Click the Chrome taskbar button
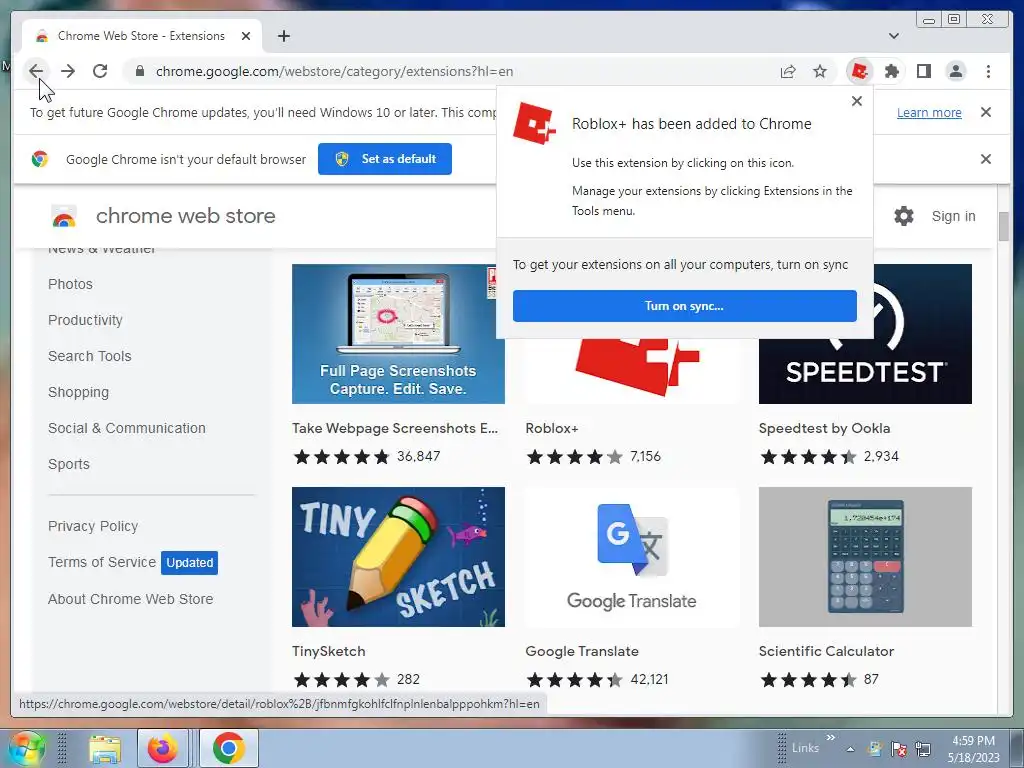 (x=229, y=748)
